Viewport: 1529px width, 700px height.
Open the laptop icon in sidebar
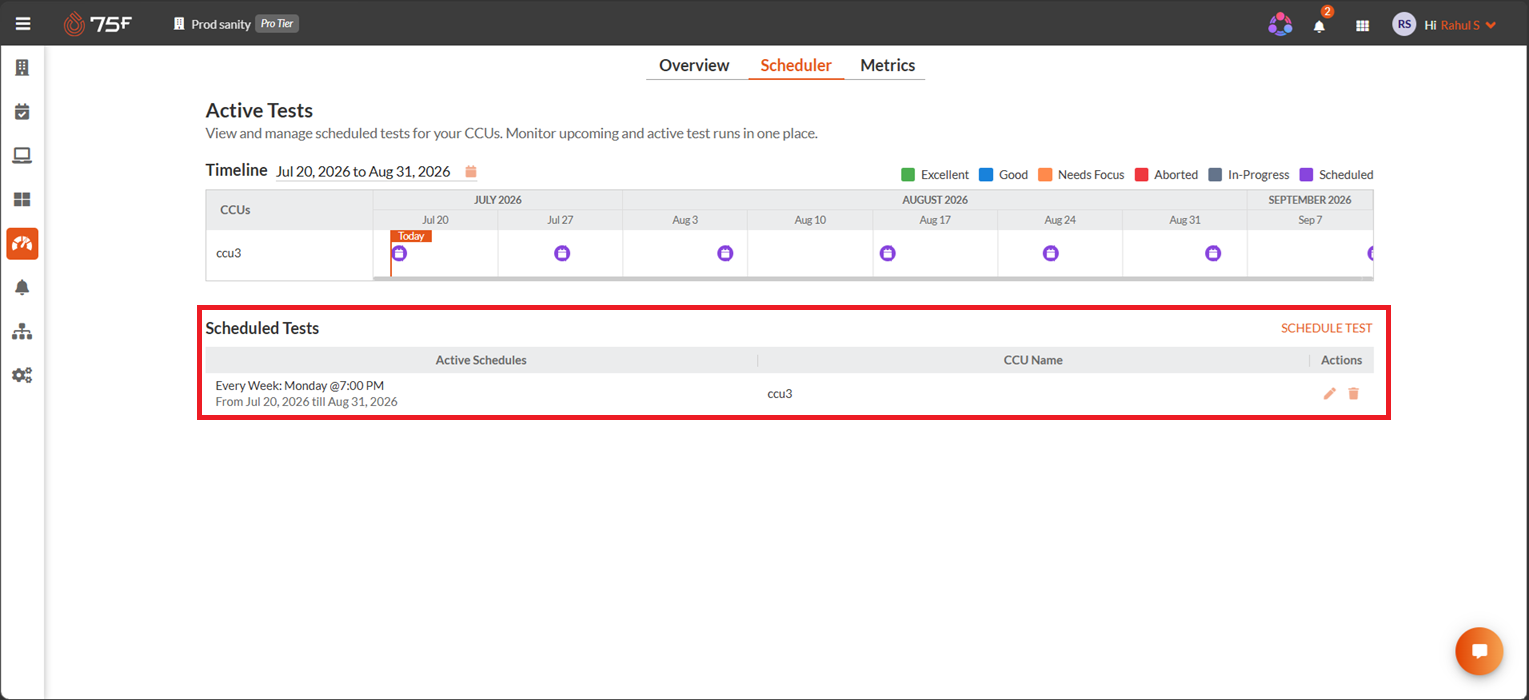coord(22,155)
